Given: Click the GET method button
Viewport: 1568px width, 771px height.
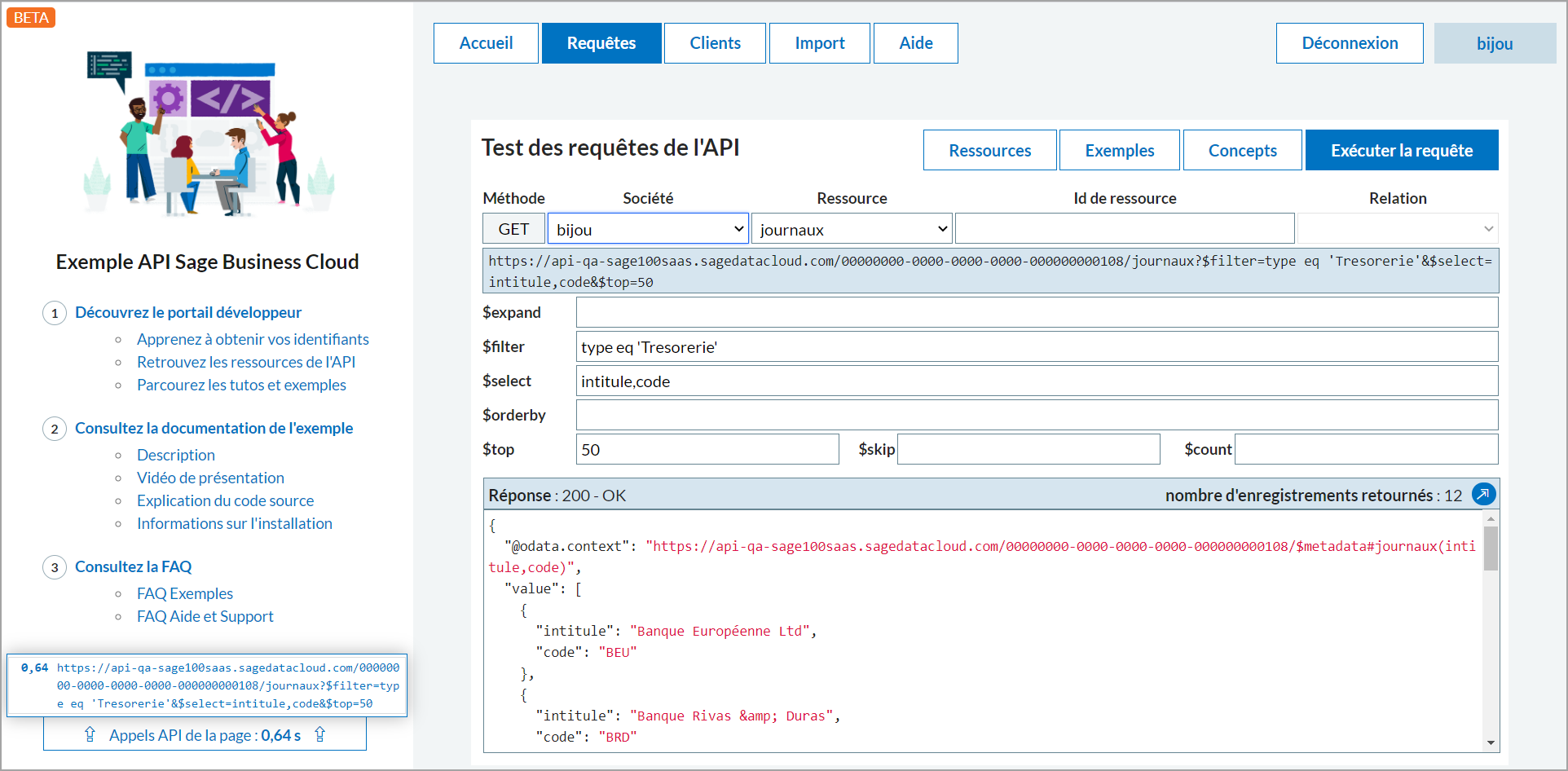Looking at the screenshot, I should pyautogui.click(x=513, y=229).
